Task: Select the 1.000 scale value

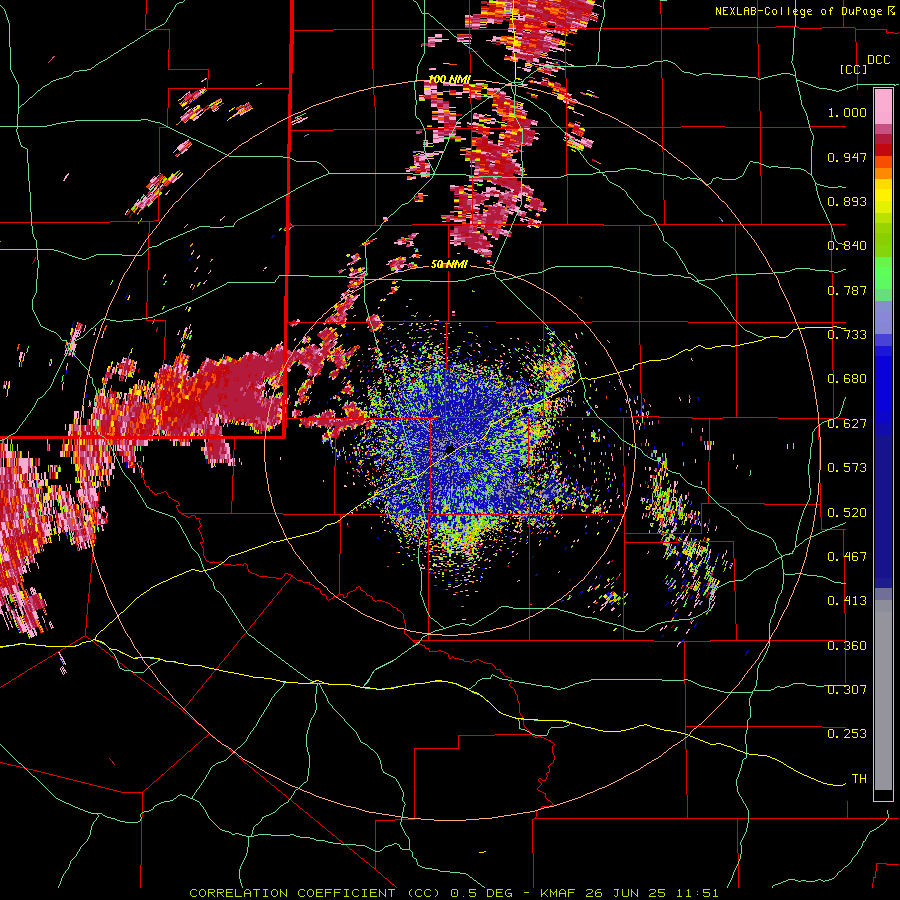Action: click(847, 112)
